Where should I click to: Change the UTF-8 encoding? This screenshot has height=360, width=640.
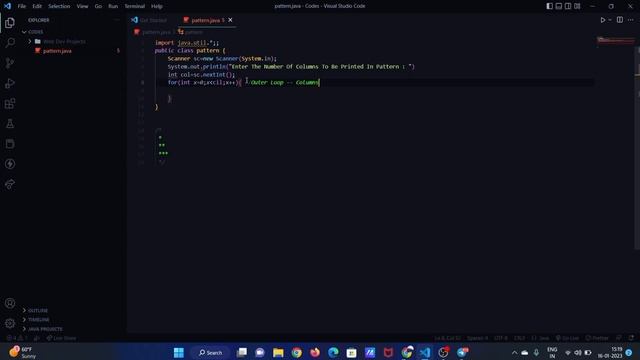501,338
